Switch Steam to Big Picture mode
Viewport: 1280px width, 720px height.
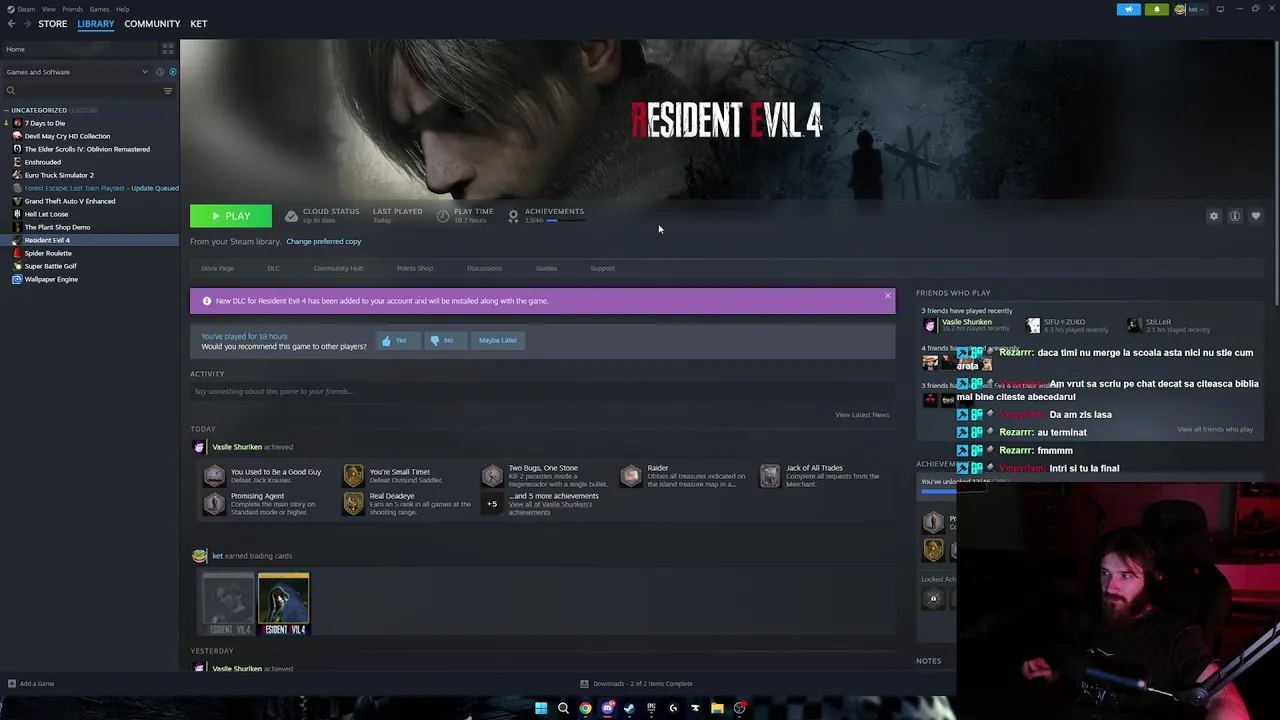[x=1220, y=9]
